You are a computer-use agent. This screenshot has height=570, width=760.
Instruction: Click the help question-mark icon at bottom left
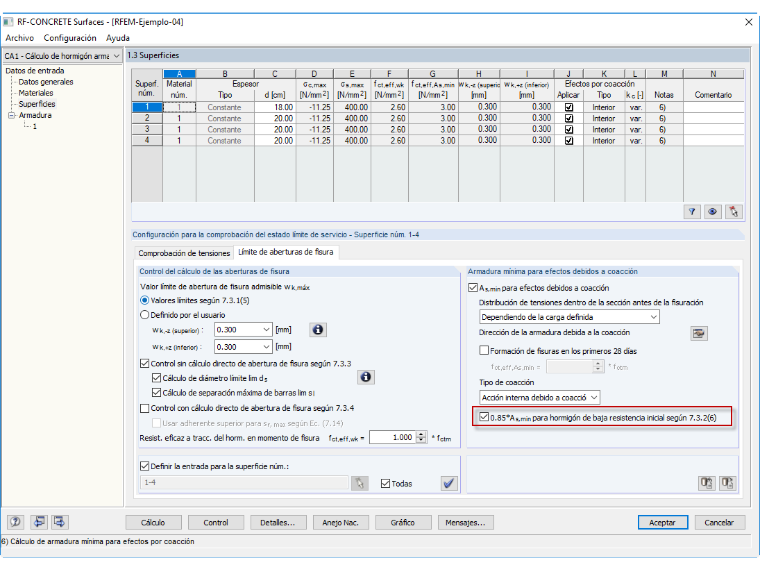pyautogui.click(x=16, y=522)
